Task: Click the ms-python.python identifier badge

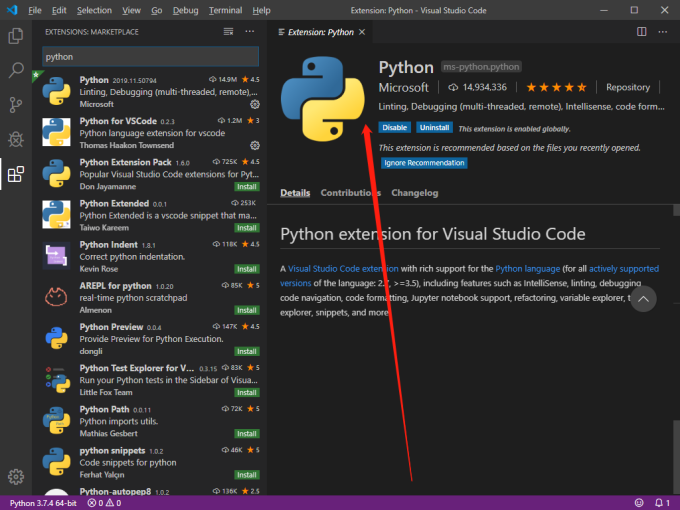Action: [x=481, y=67]
